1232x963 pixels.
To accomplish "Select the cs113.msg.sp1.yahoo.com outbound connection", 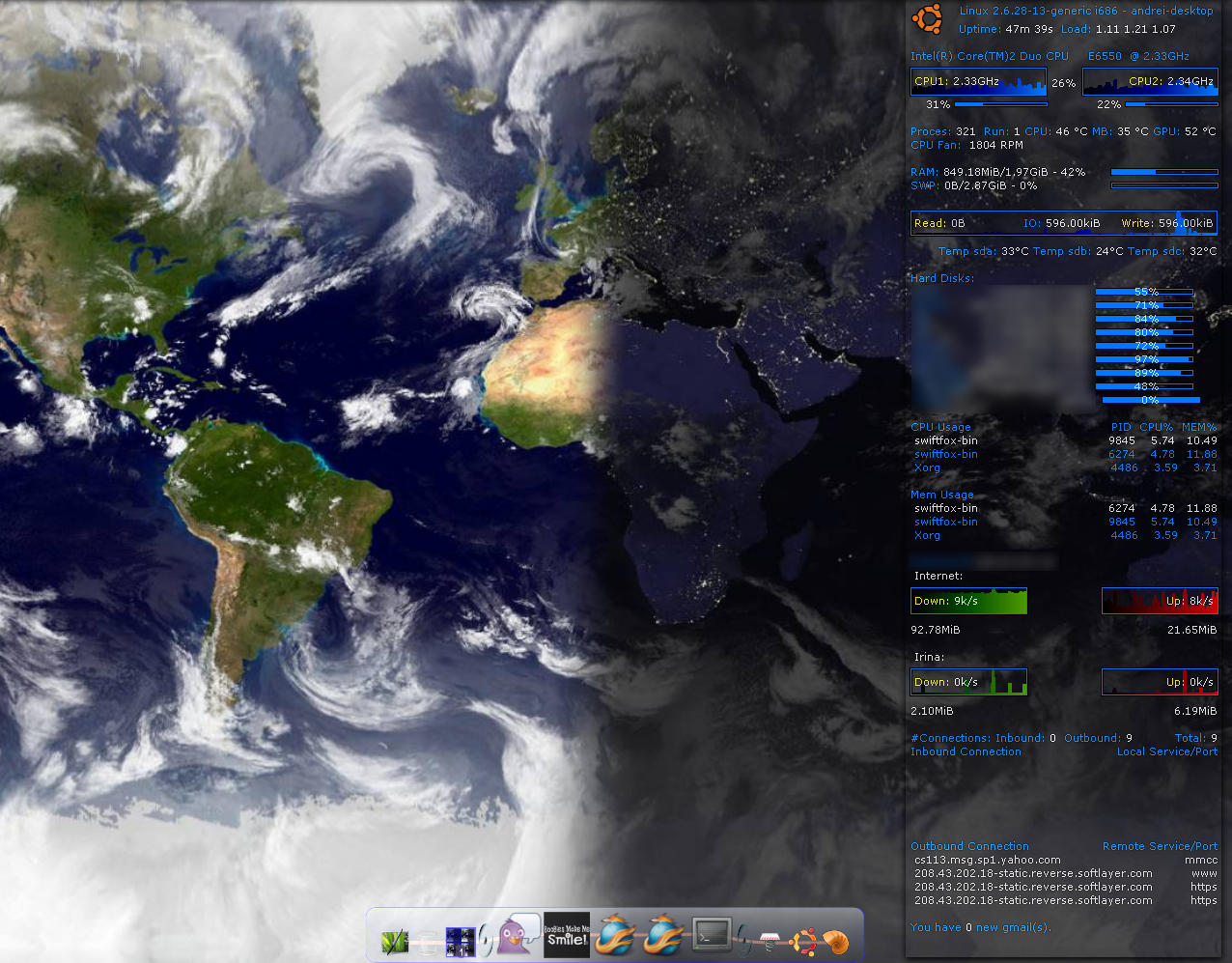I will [987, 860].
